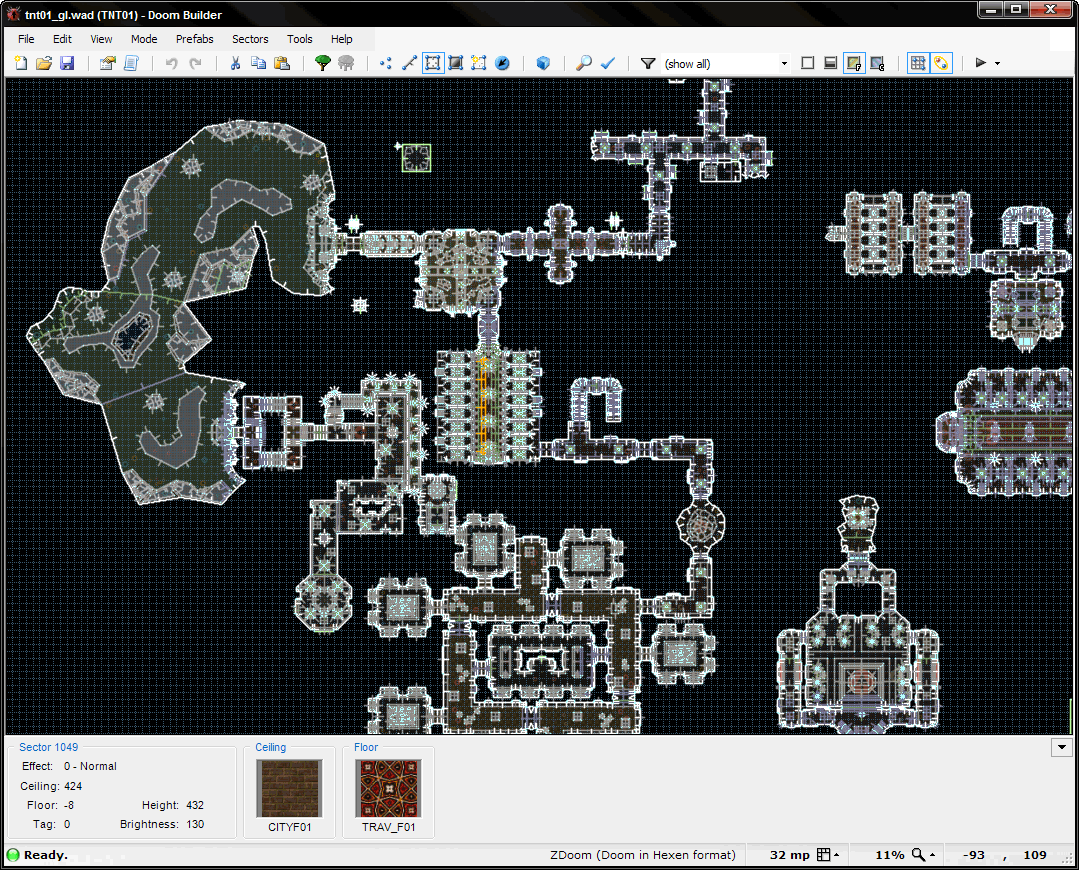This screenshot has height=870, width=1079.
Task: Click the 32 mp grid size value
Action: (x=790, y=855)
